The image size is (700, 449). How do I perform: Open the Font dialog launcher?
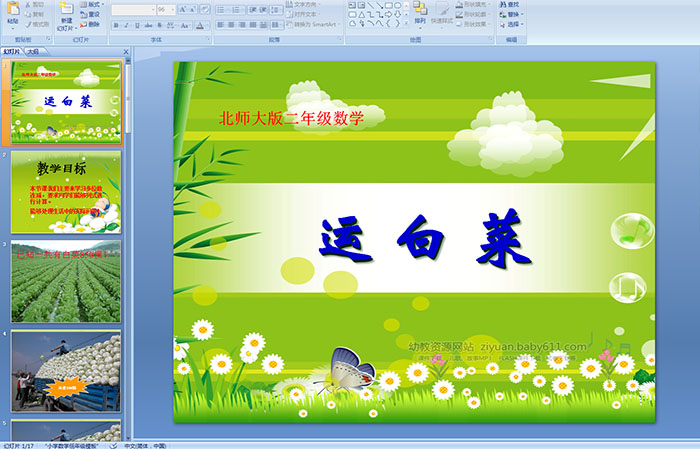tap(208, 39)
